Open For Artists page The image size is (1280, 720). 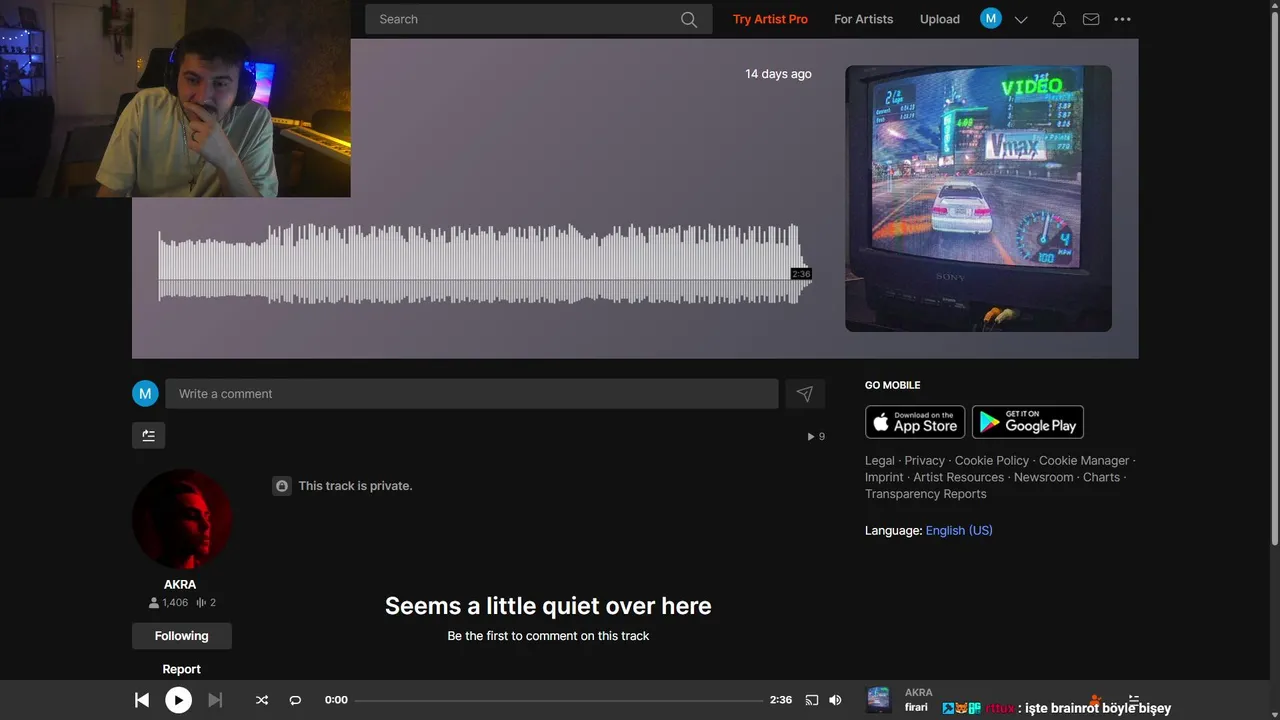864,19
